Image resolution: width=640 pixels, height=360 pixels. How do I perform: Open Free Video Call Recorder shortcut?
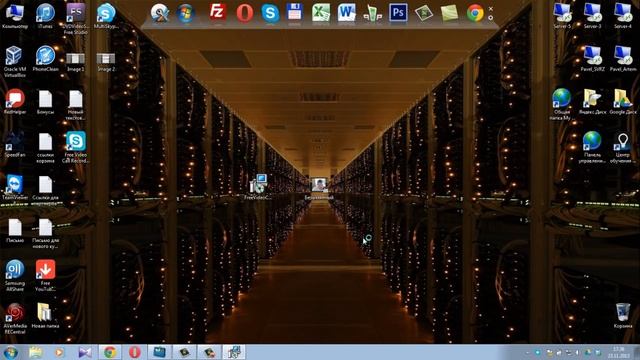(76, 147)
